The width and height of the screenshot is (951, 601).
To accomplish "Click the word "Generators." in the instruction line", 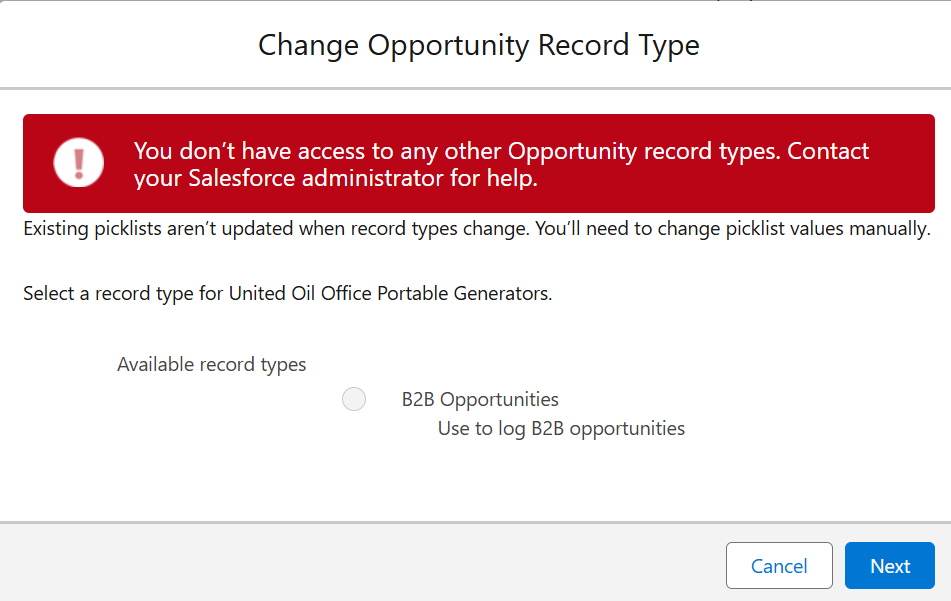I will [506, 294].
